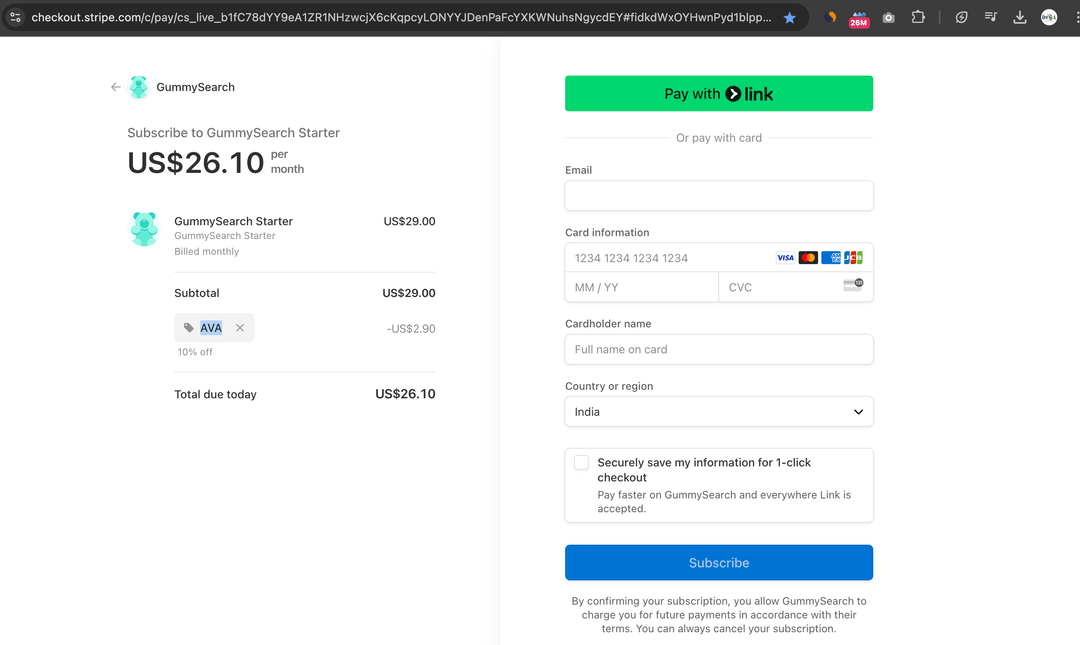Click the site information icon in address bar

point(15,17)
